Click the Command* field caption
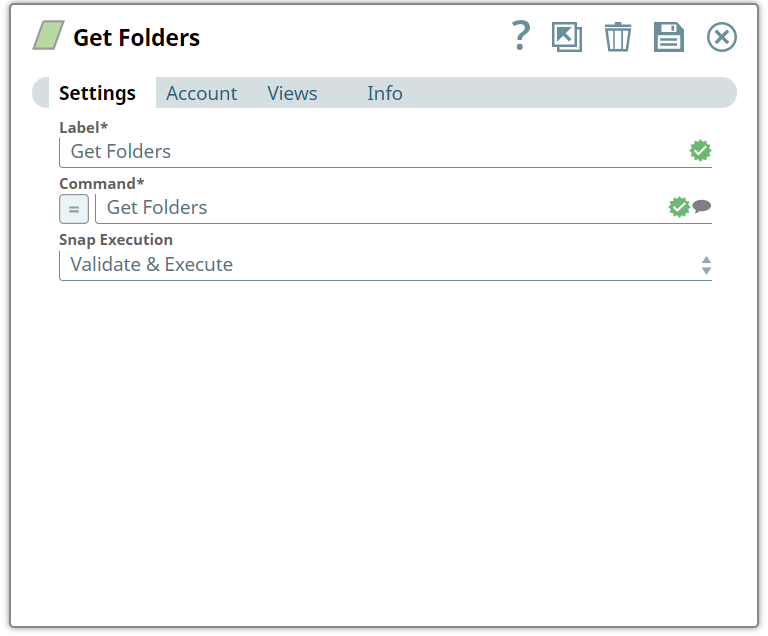 (x=101, y=183)
